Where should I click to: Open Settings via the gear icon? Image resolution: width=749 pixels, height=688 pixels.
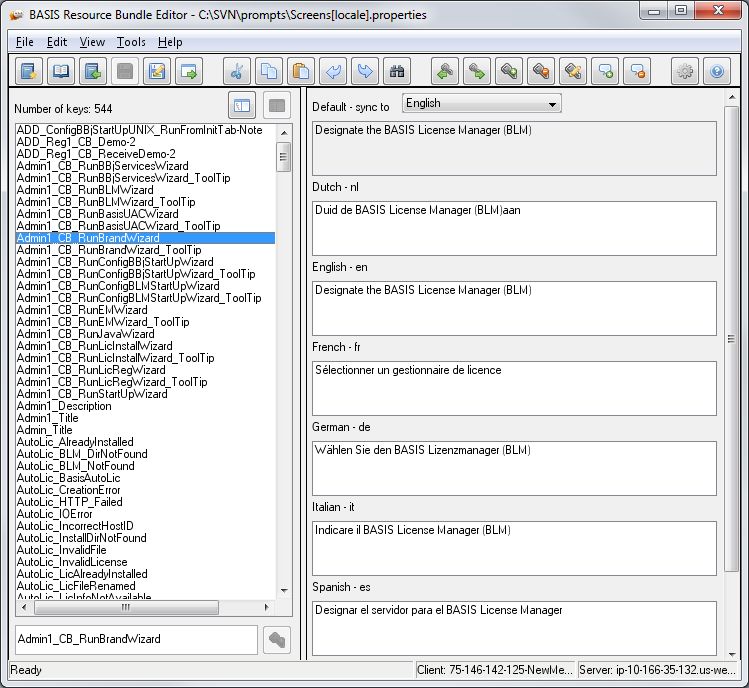(x=685, y=72)
